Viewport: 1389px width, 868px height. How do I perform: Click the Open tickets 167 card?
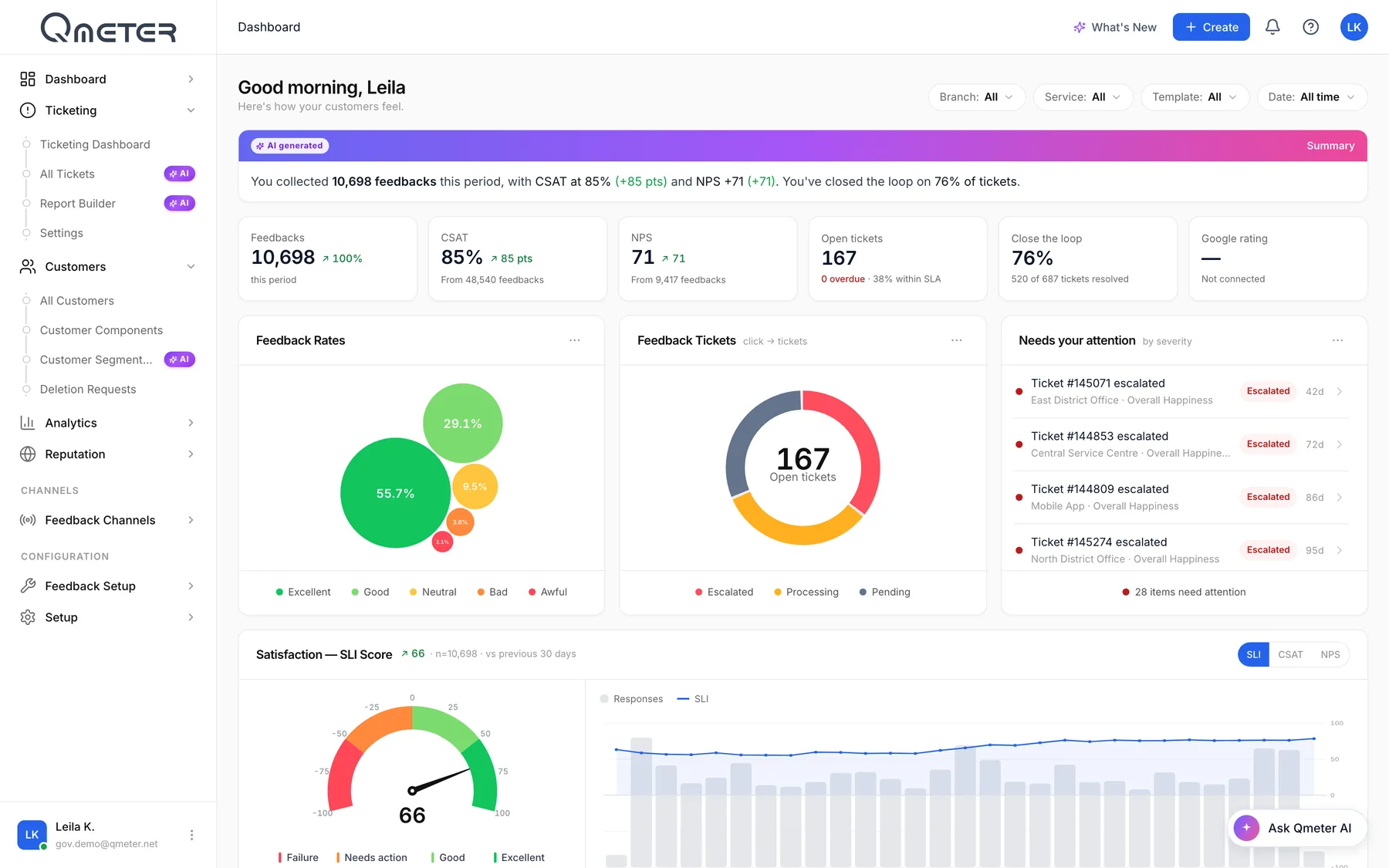point(897,258)
